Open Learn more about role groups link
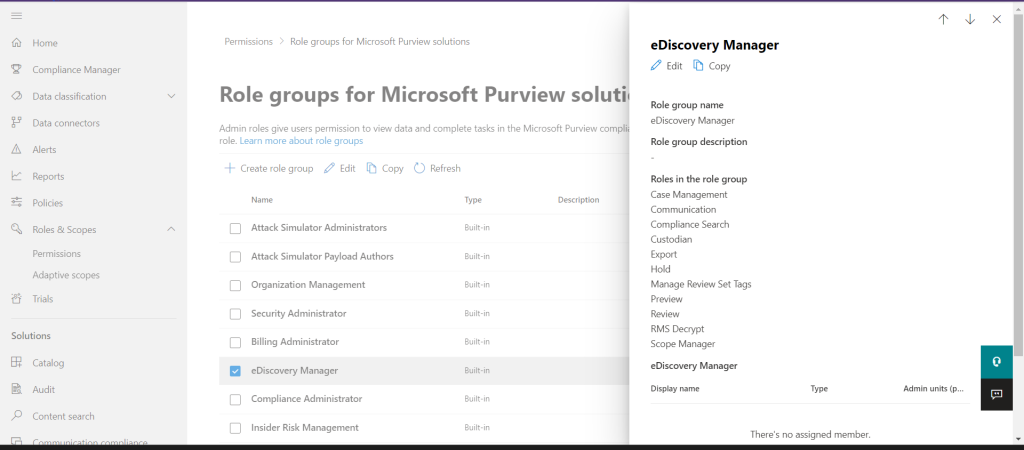Screen dimensions: 1024x450 [301, 140]
